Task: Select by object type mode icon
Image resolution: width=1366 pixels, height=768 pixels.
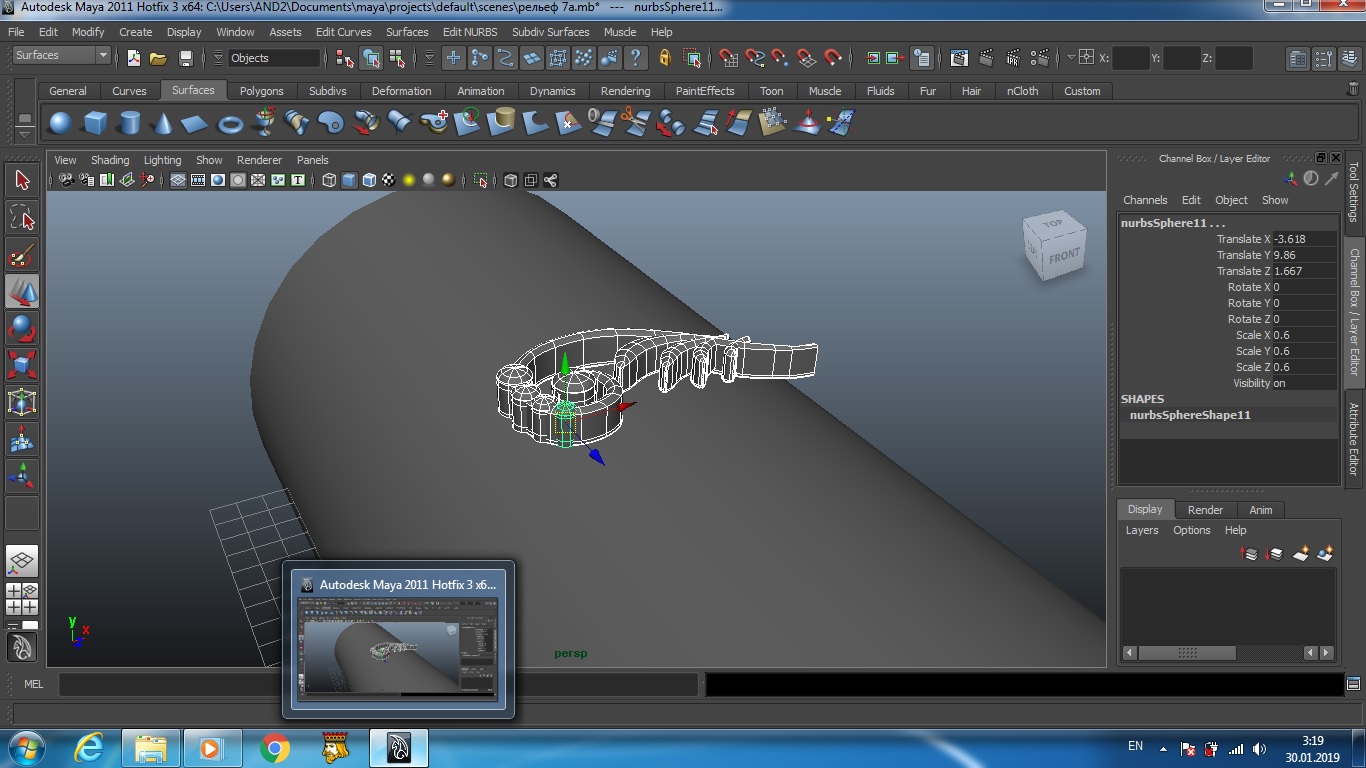Action: (372, 58)
